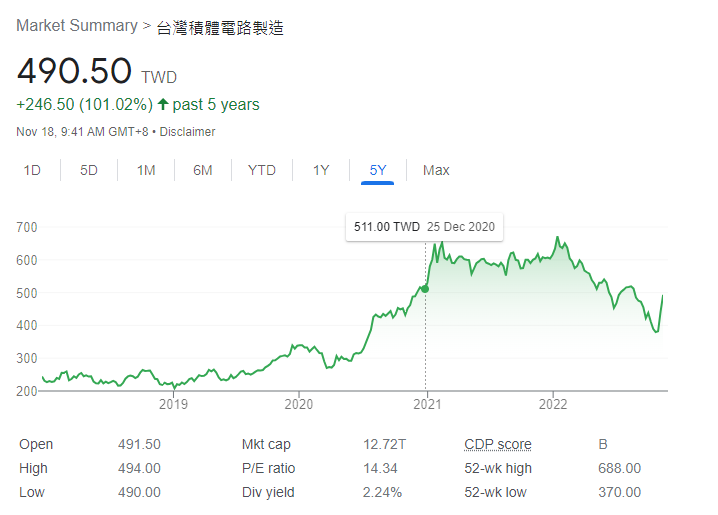Click the CDP score label
This screenshot has width=718, height=515.
pos(498,444)
